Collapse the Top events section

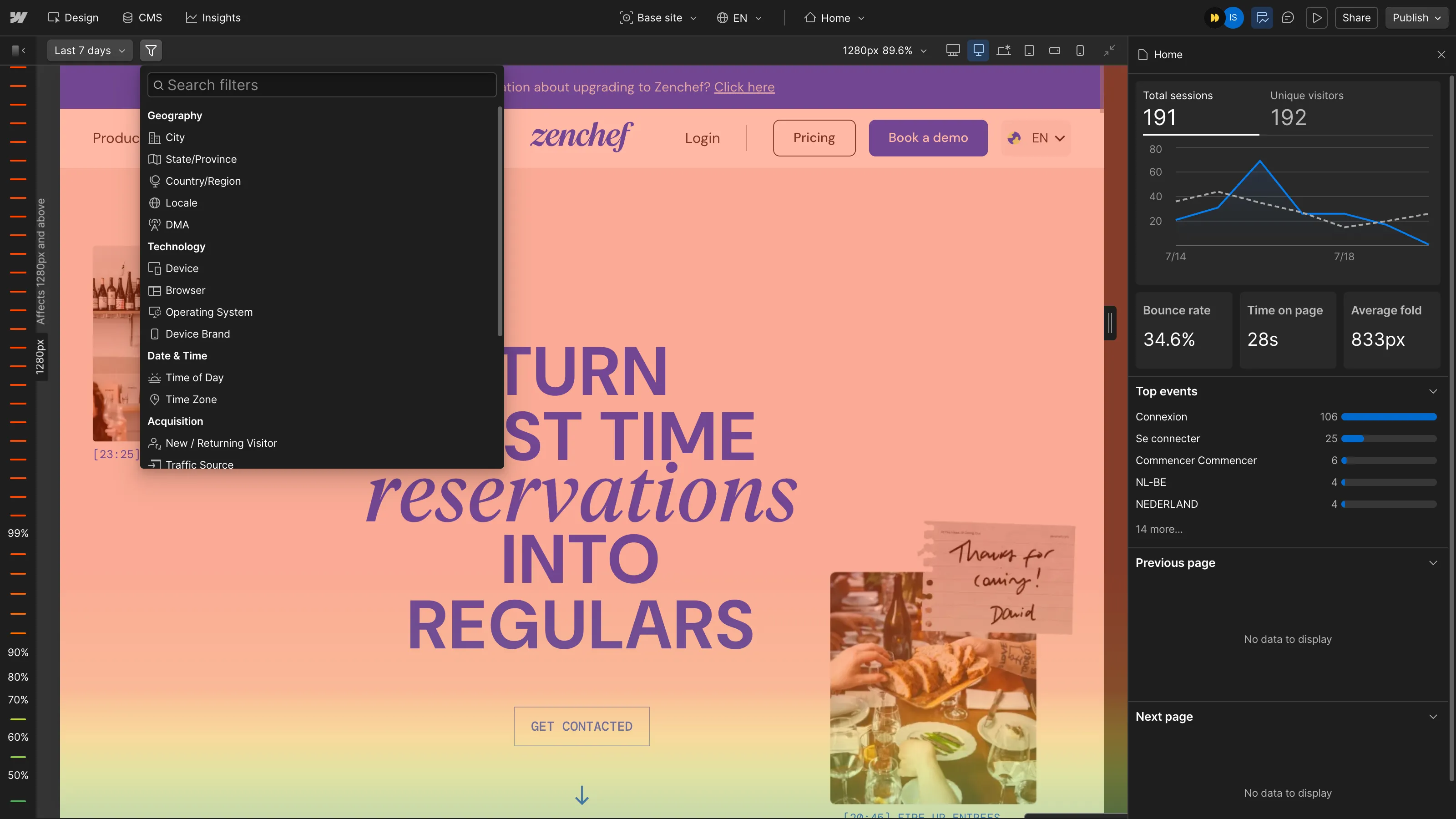(x=1433, y=391)
